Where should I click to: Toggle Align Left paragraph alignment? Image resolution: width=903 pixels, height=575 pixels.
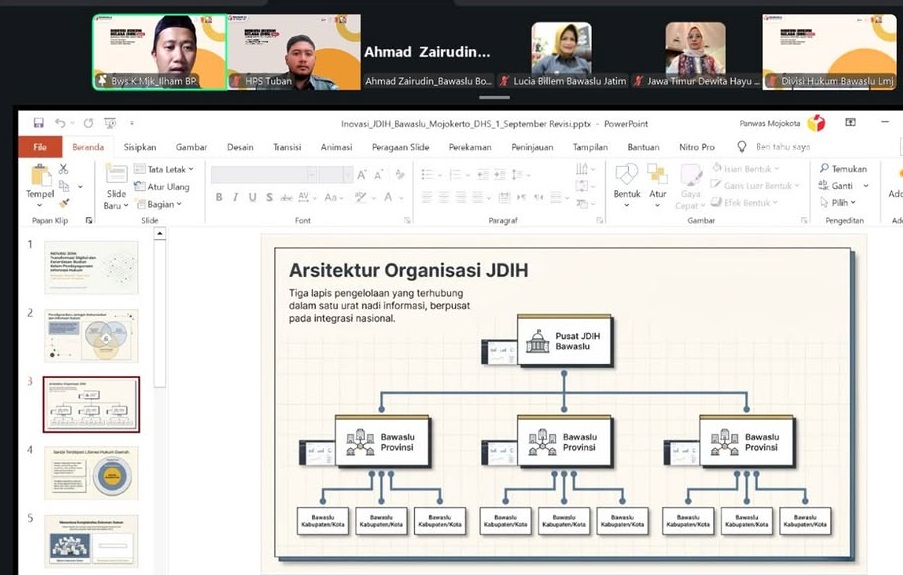point(427,198)
